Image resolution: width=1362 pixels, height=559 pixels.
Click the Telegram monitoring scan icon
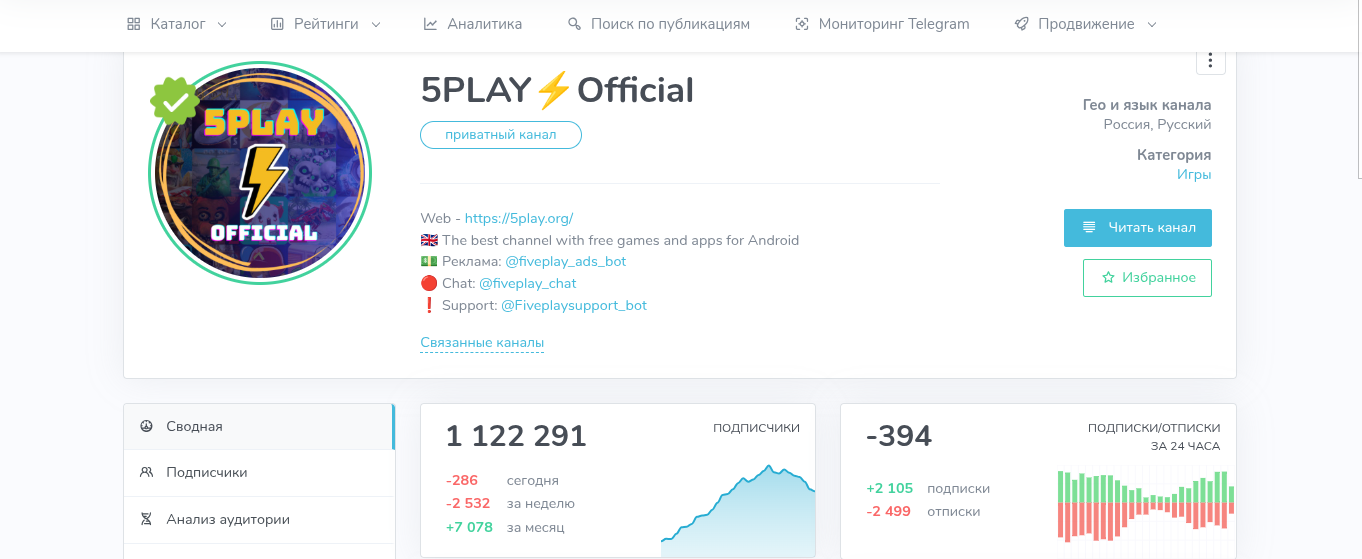coord(801,24)
